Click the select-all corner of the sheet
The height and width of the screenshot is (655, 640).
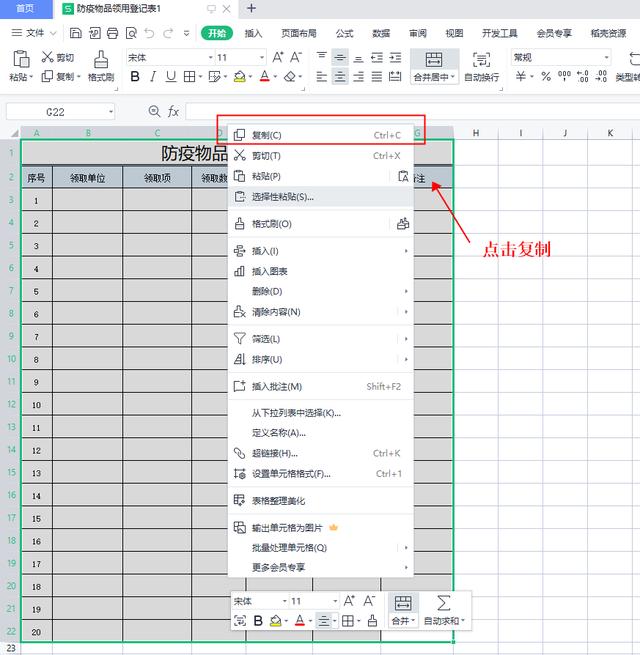(14, 133)
